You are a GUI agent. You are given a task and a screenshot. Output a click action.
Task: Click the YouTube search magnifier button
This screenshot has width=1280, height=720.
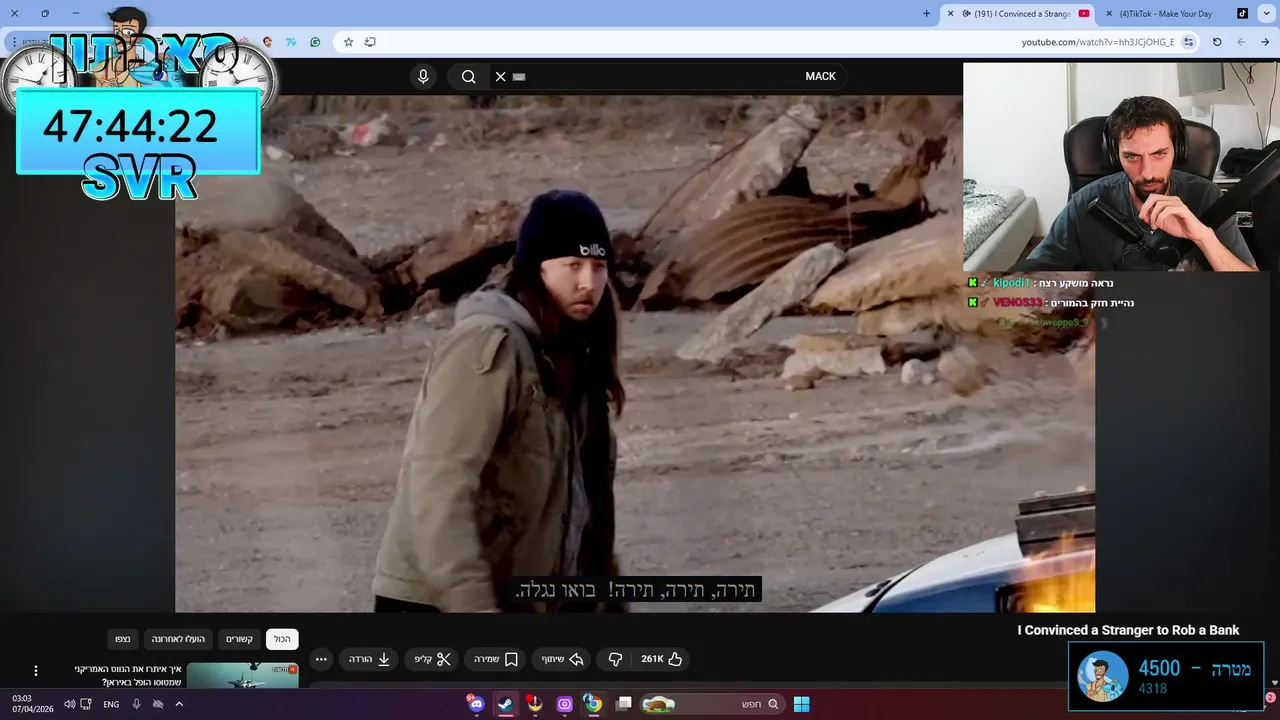468,76
